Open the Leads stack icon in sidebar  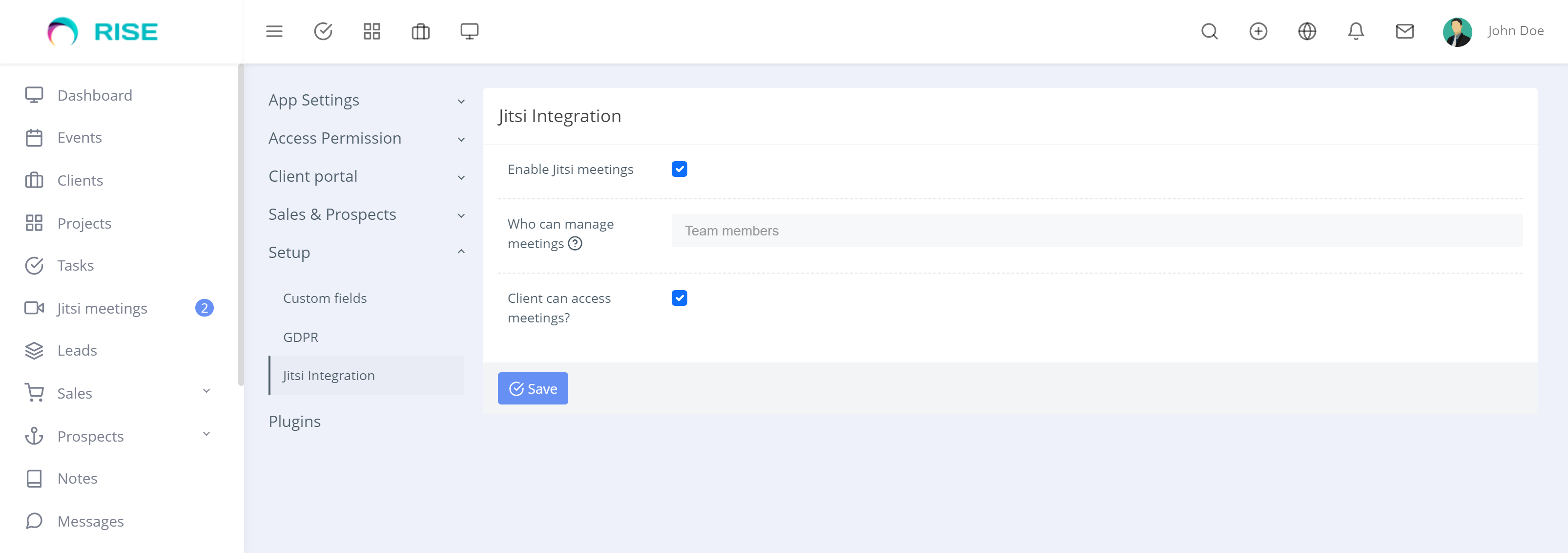pyautogui.click(x=34, y=350)
